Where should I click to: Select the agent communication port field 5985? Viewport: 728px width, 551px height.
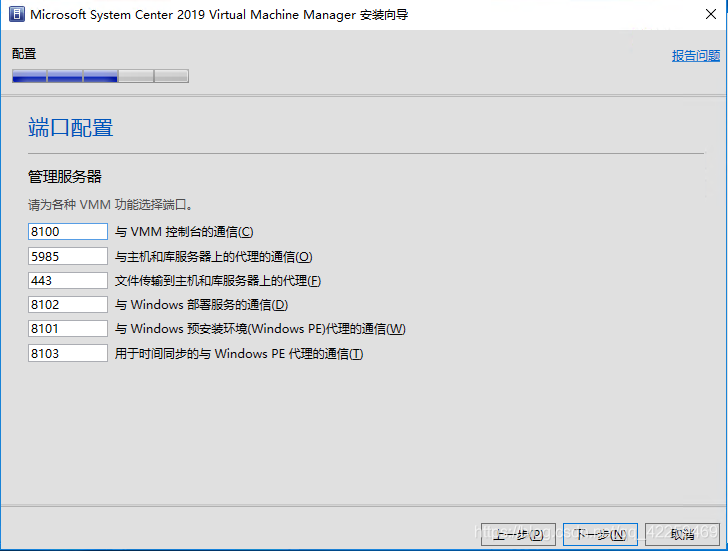click(68, 256)
